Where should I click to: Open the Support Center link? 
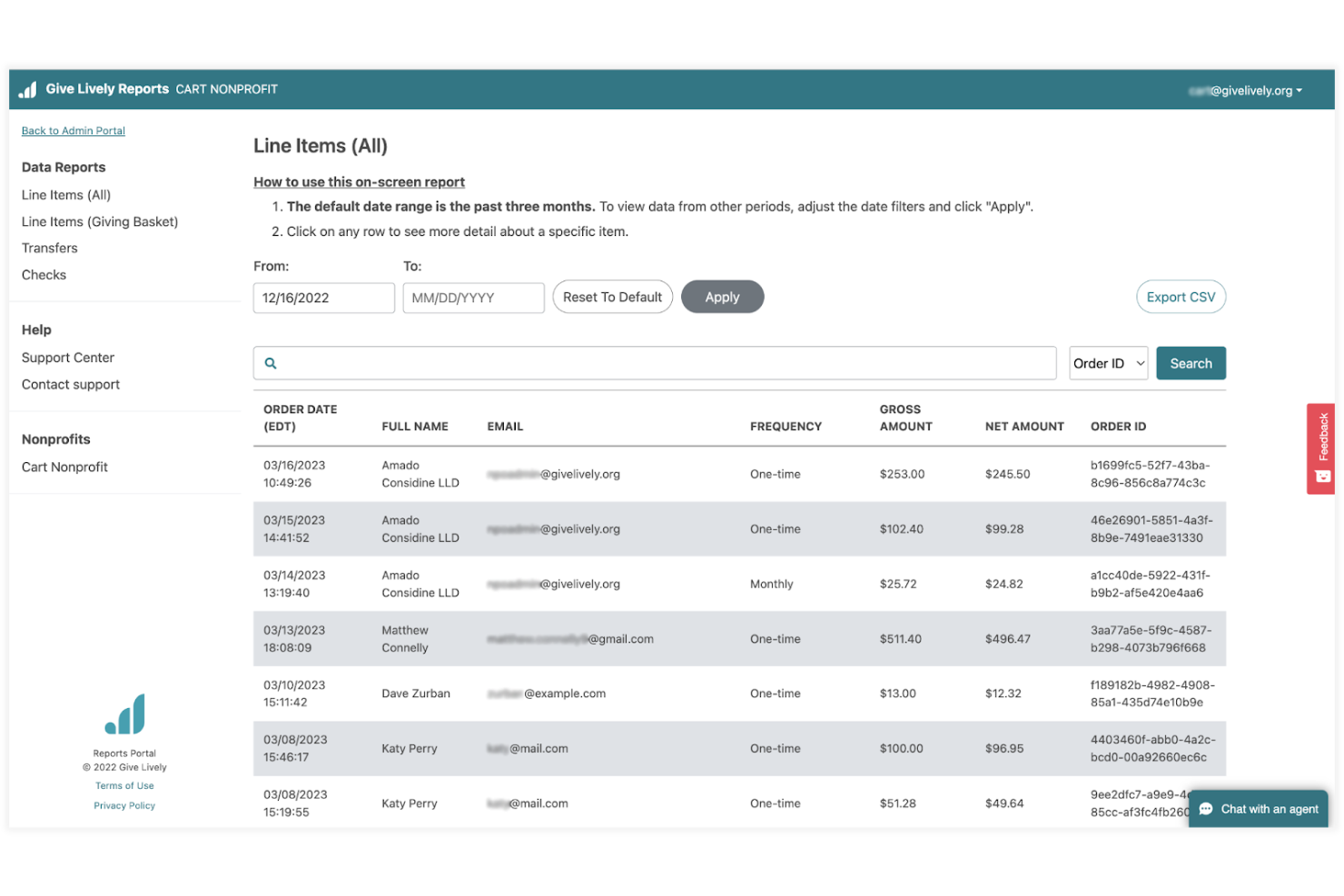tap(68, 358)
